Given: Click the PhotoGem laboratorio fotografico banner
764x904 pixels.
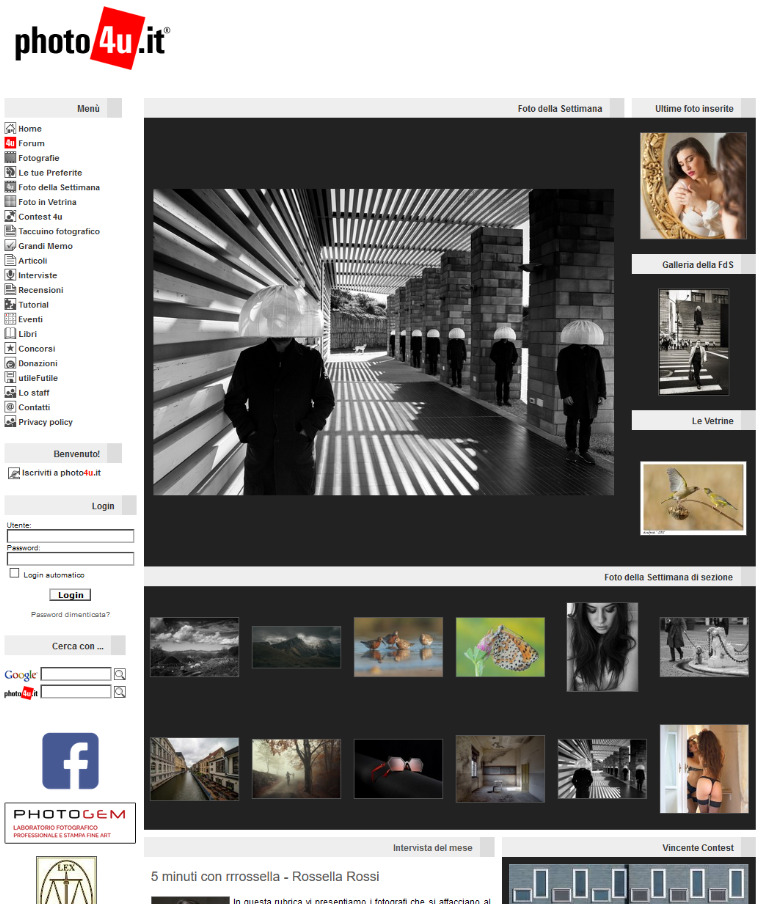Looking at the screenshot, I should [70, 823].
